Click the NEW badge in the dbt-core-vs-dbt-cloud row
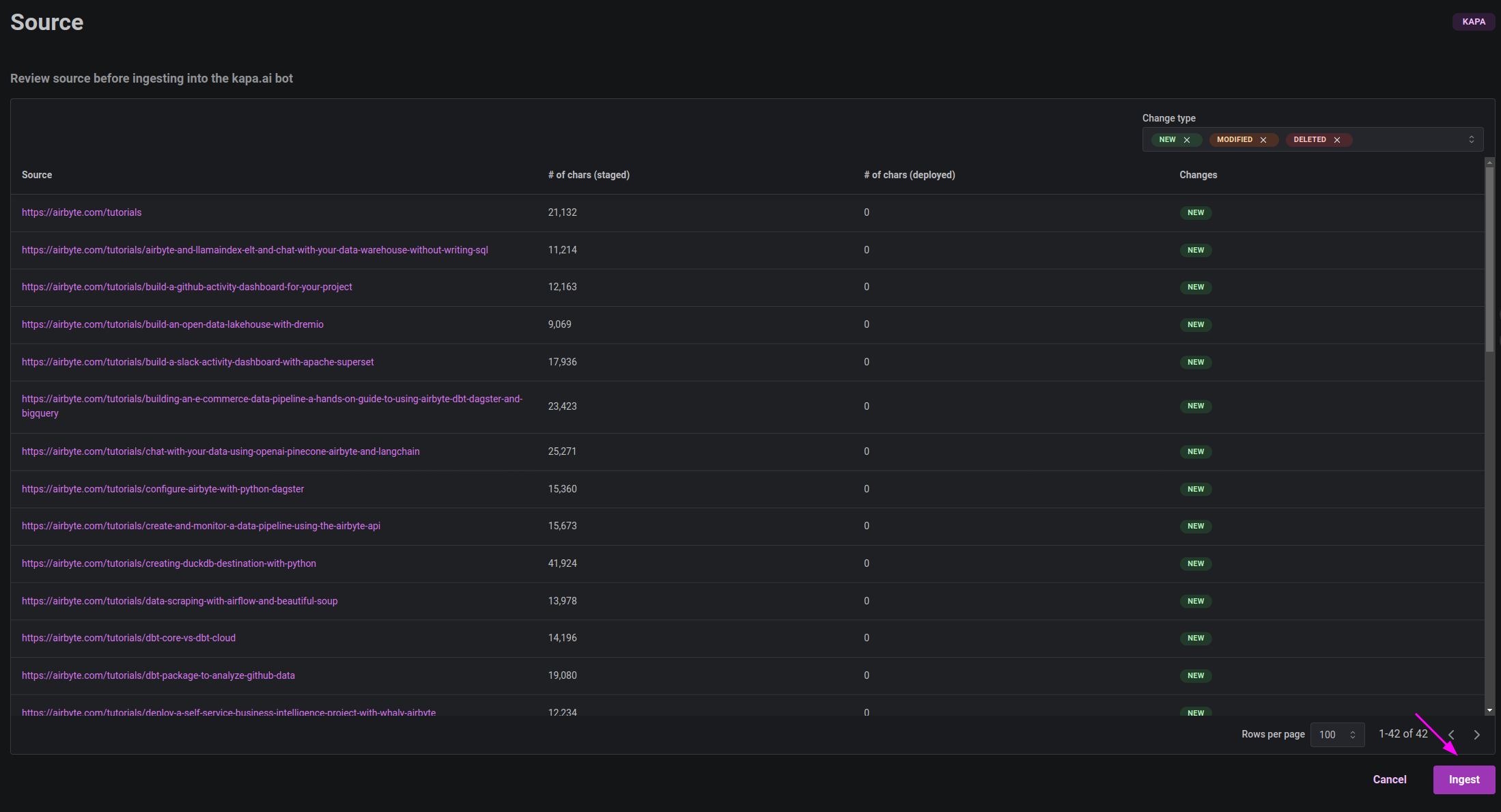This screenshot has width=1501, height=812. 1196,639
